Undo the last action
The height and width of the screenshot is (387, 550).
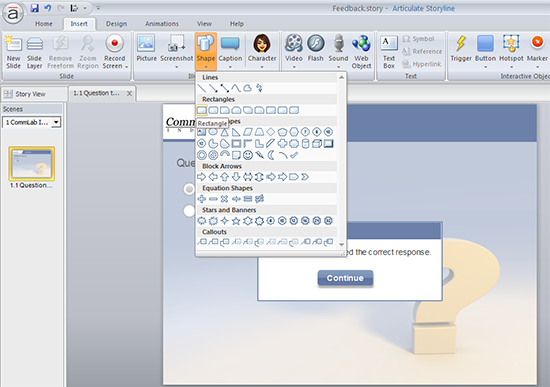48,8
